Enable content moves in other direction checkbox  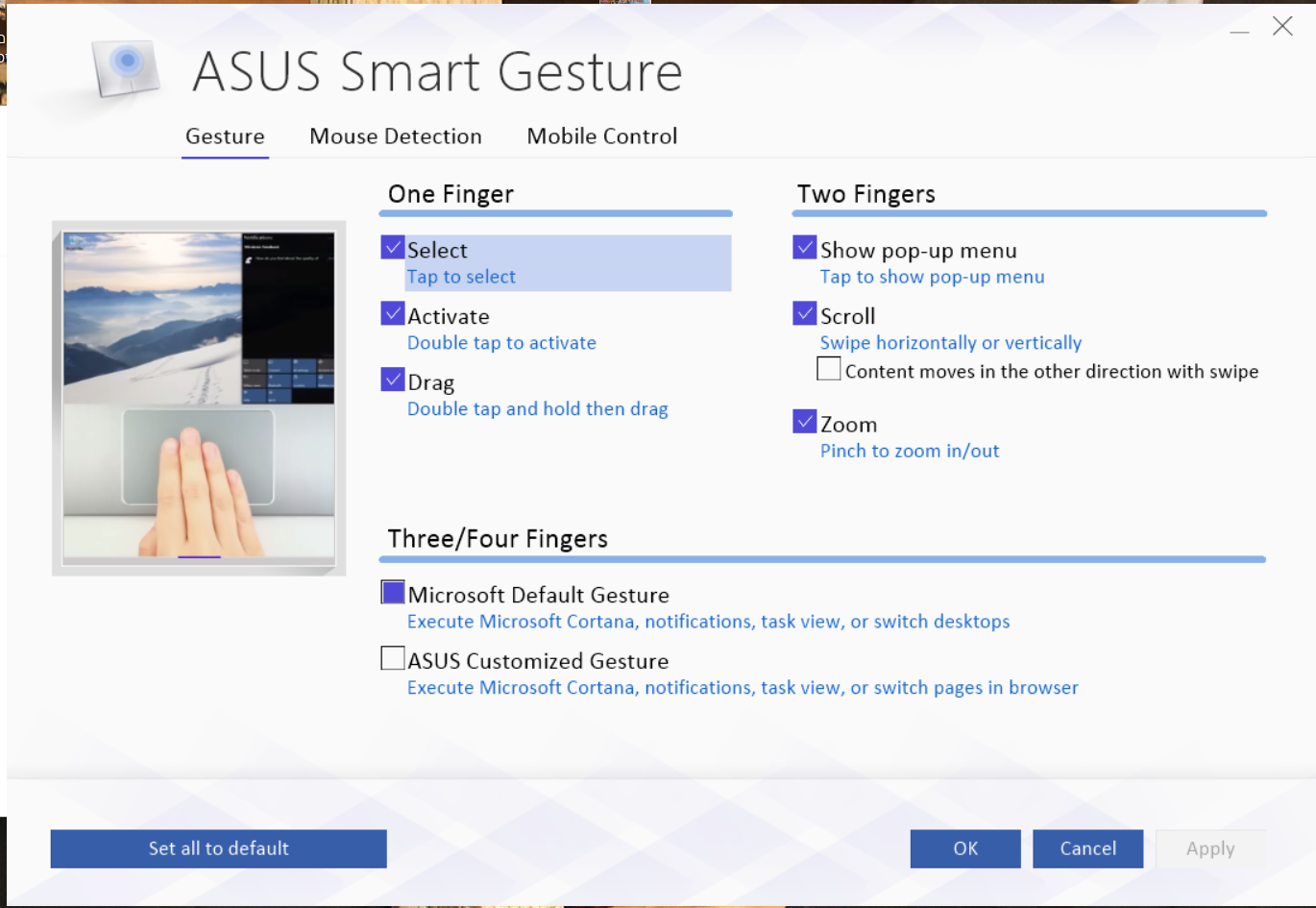coord(829,369)
